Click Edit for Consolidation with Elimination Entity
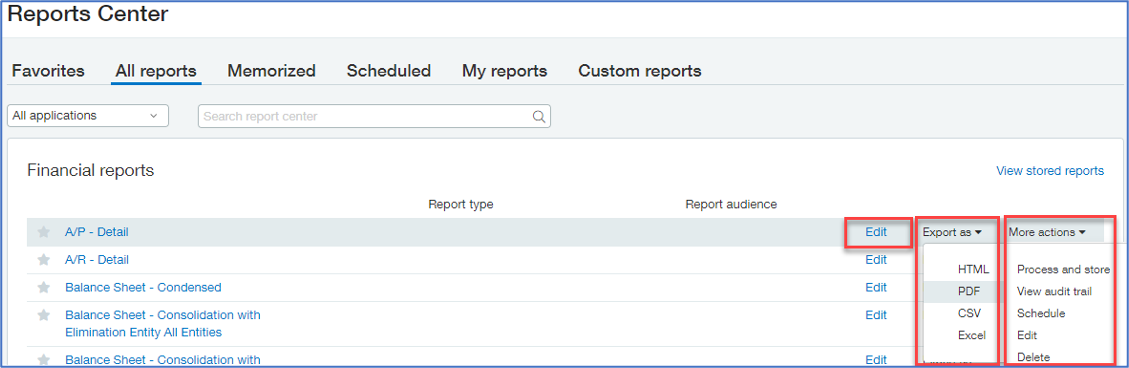 [876, 315]
